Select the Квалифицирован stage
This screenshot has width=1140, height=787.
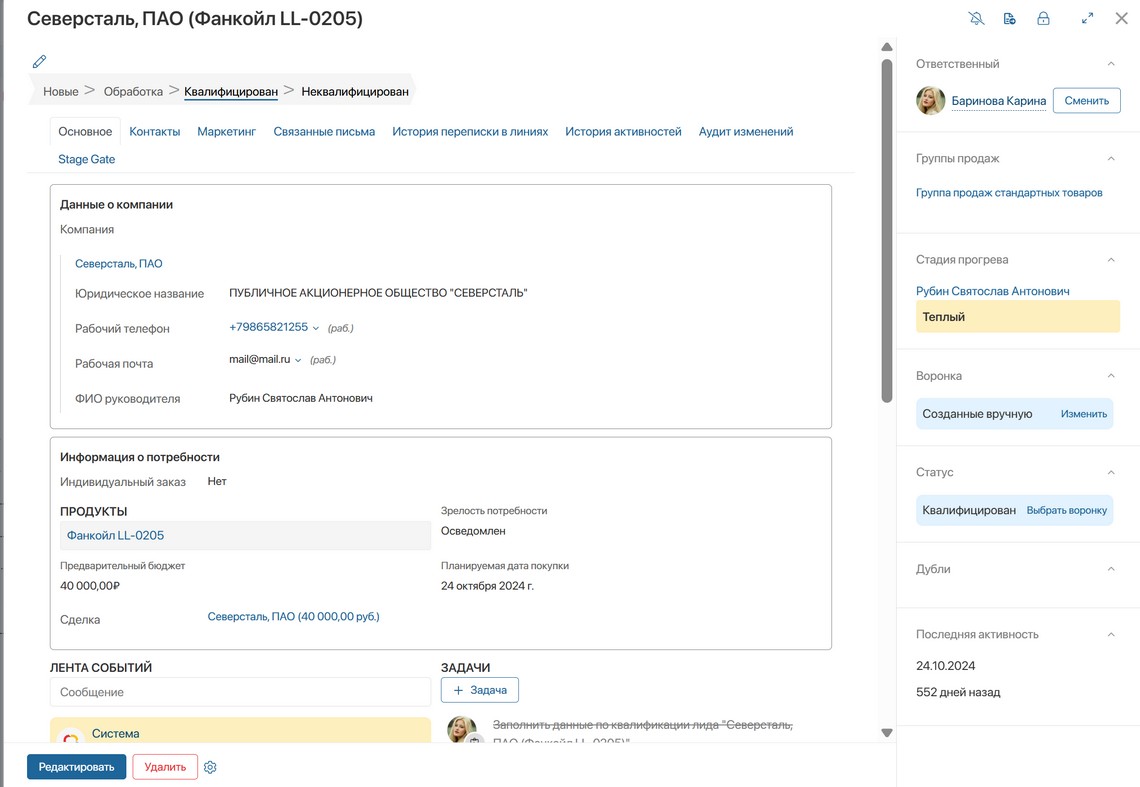(x=230, y=92)
